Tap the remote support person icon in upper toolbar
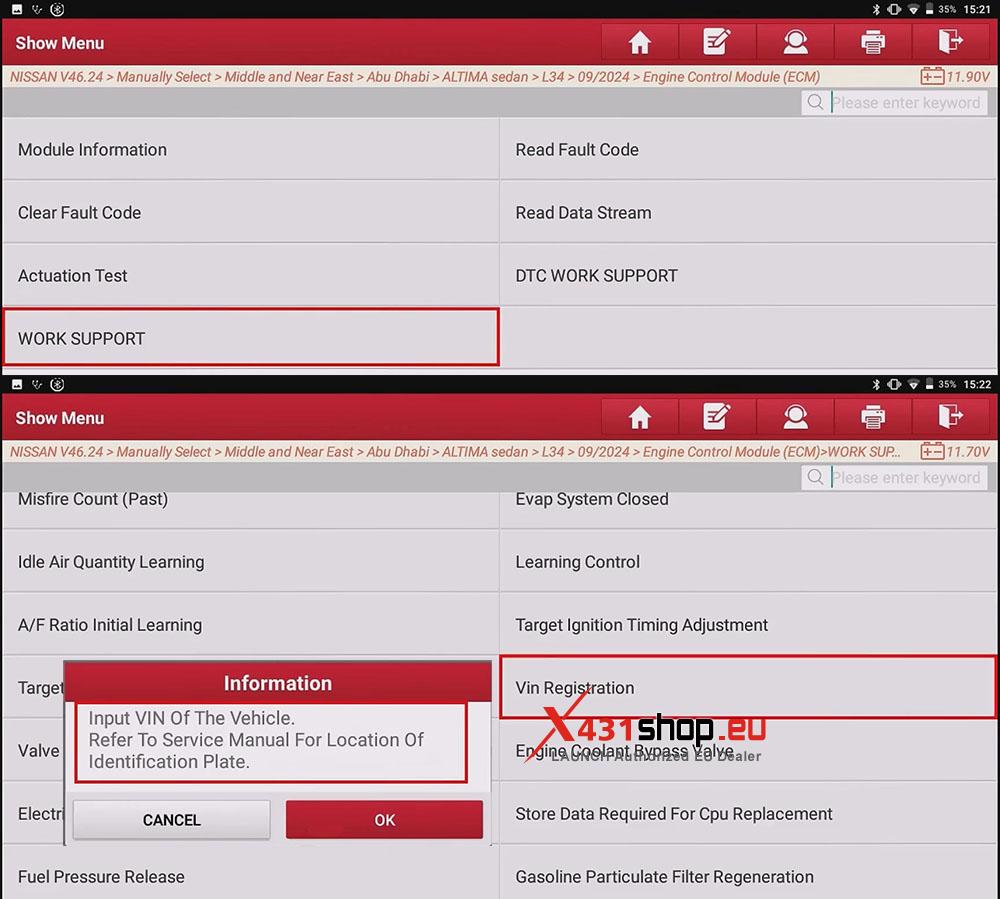1000x899 pixels. pyautogui.click(x=795, y=43)
